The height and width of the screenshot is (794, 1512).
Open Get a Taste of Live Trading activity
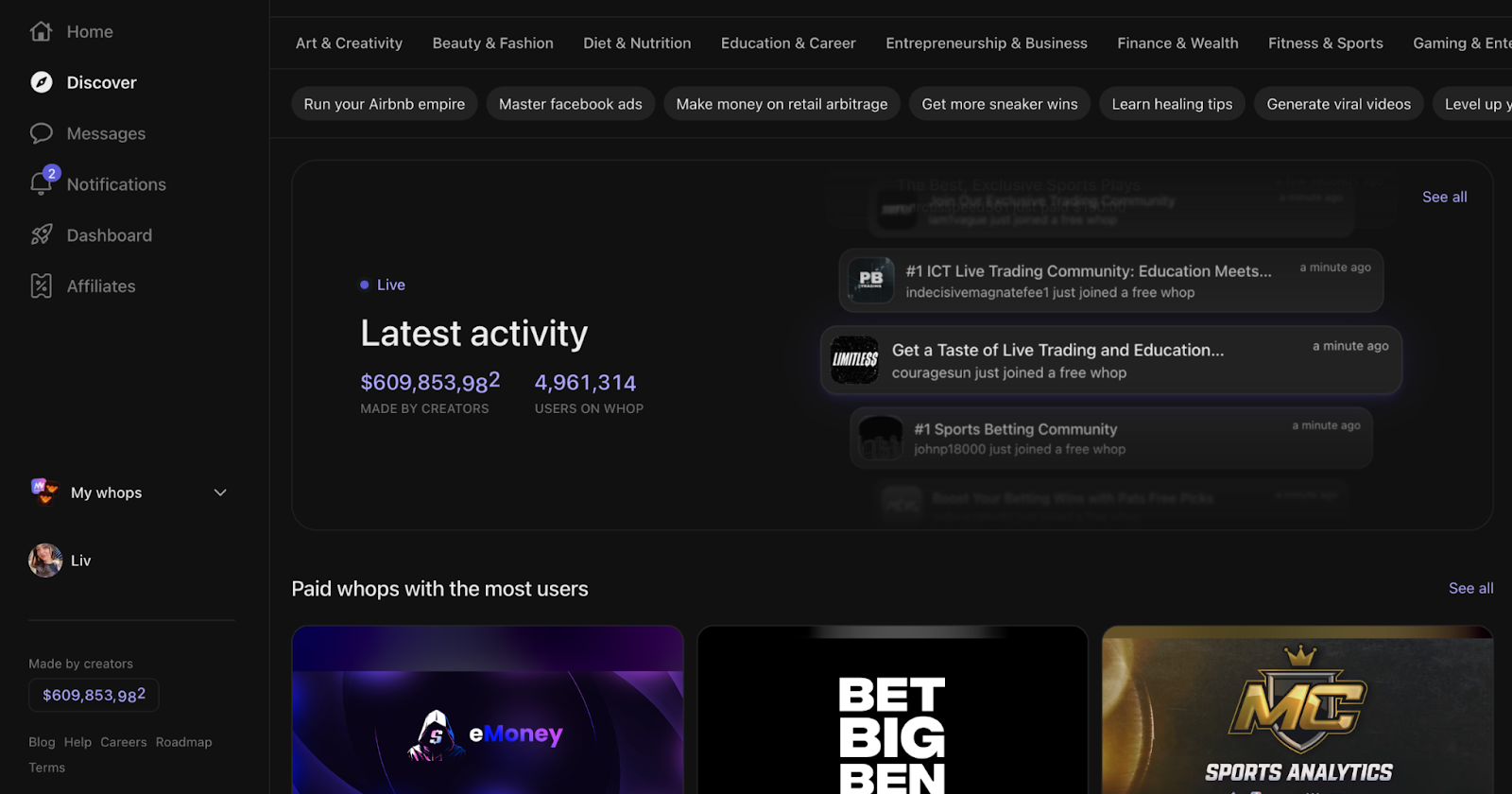(x=1111, y=360)
